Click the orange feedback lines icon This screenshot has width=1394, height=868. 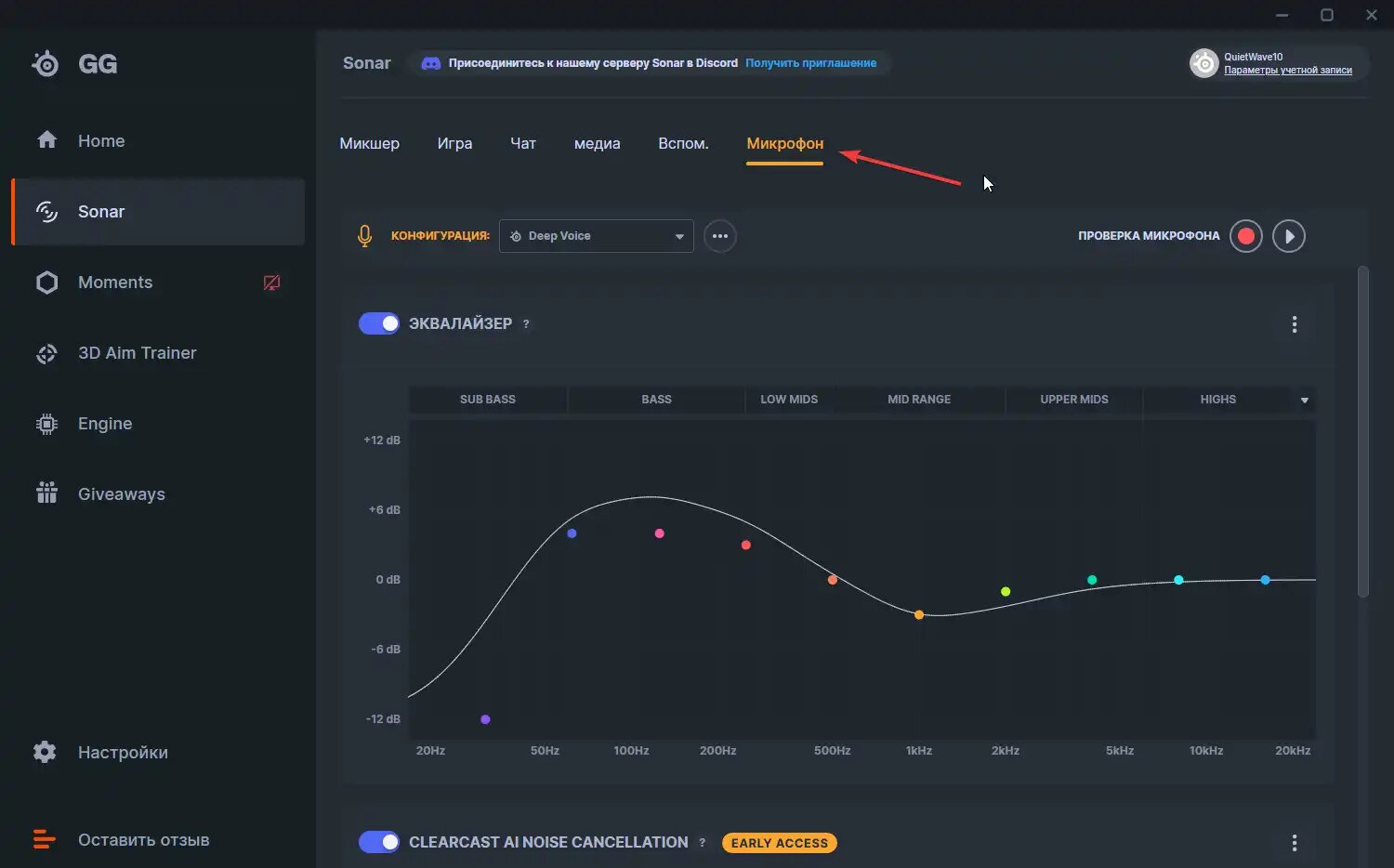click(45, 839)
